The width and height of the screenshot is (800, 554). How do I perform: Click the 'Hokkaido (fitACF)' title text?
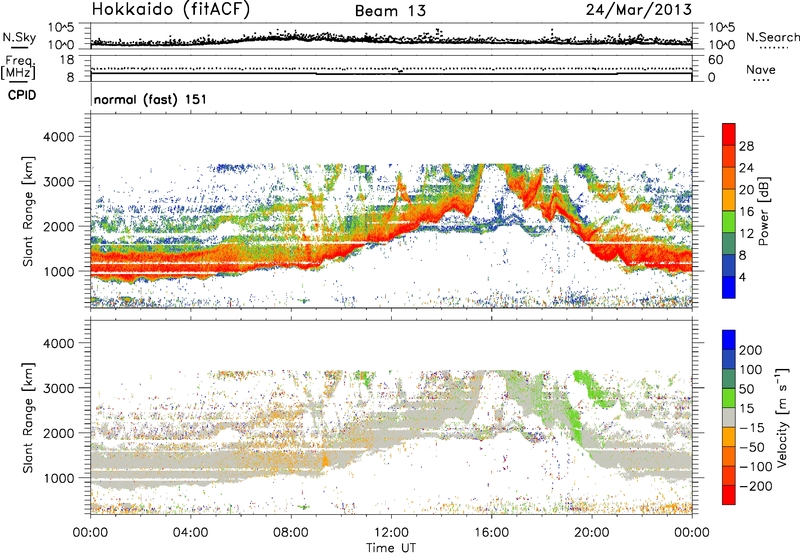(x=171, y=10)
